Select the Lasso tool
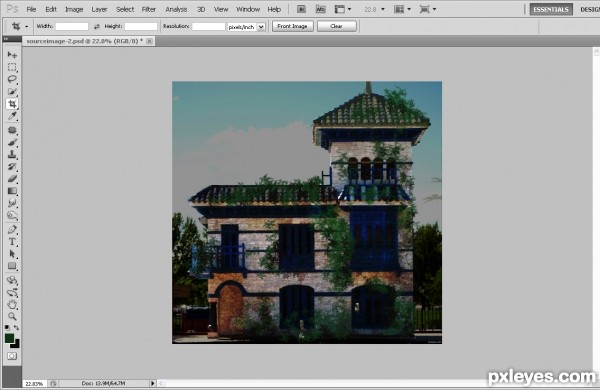This screenshot has height=390, width=600. pos(12,79)
